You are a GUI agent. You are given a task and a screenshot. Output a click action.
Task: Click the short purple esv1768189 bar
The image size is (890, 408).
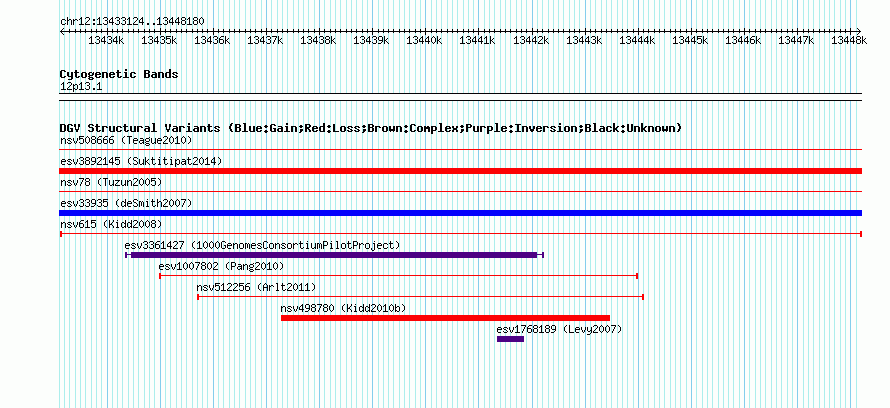click(x=510, y=339)
